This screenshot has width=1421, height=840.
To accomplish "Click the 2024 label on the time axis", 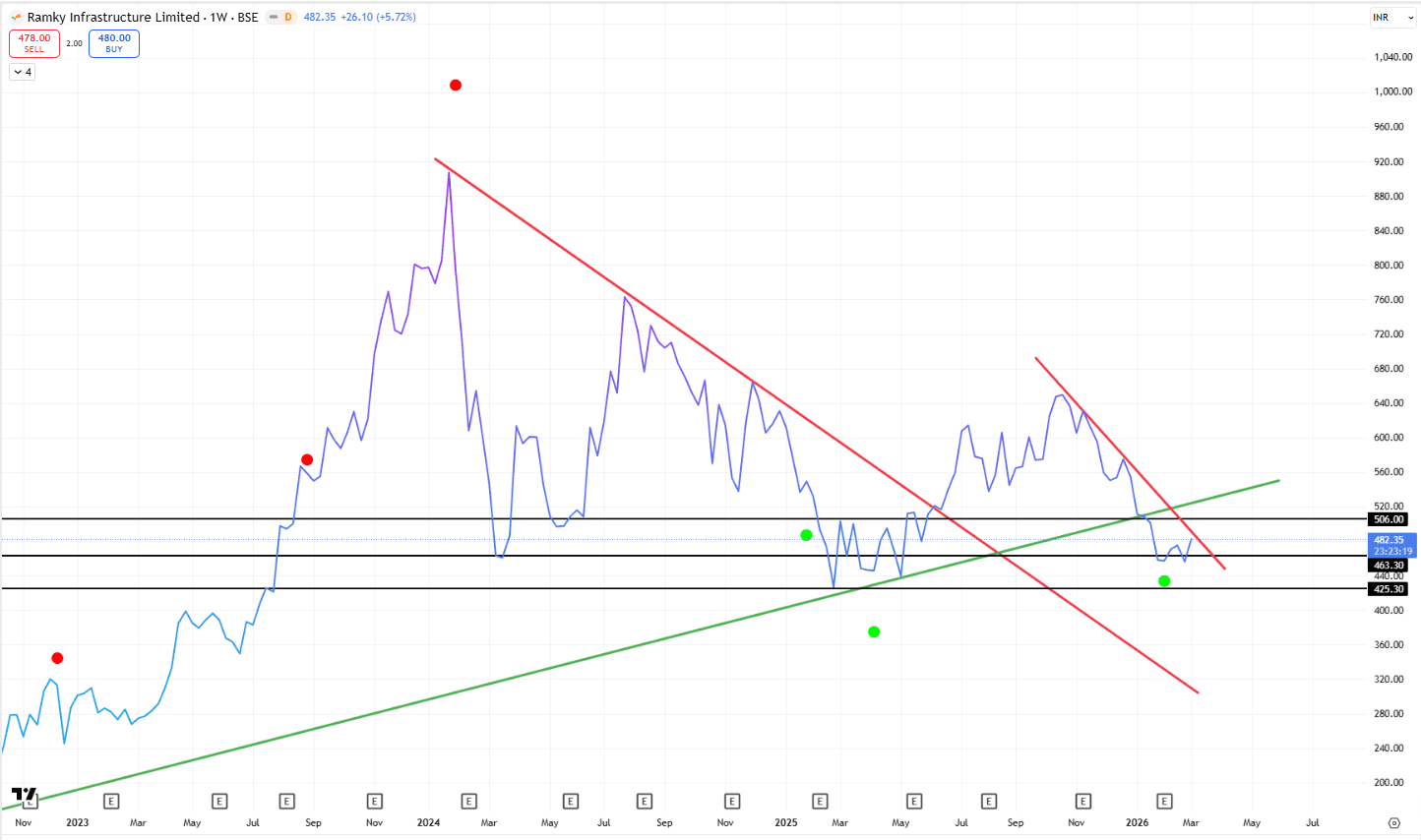I will 428,822.
